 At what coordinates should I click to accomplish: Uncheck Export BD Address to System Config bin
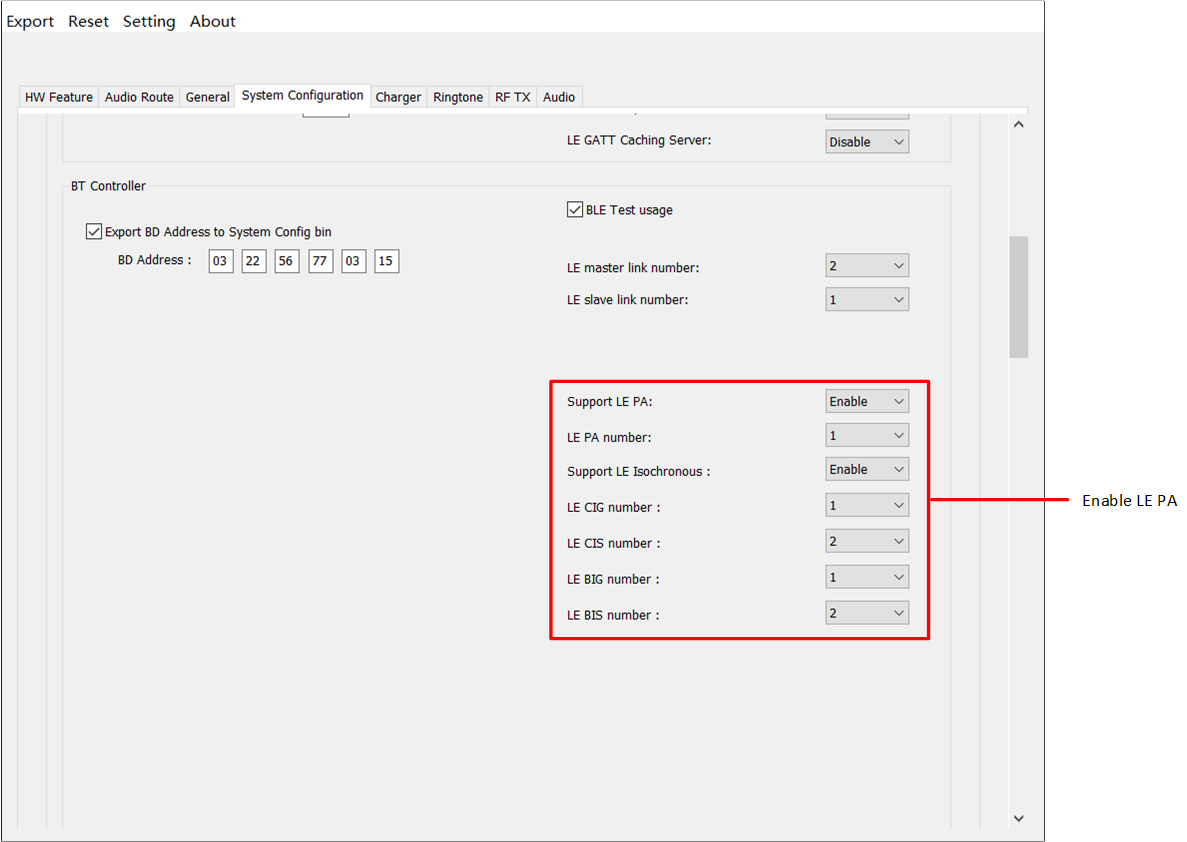pos(95,232)
